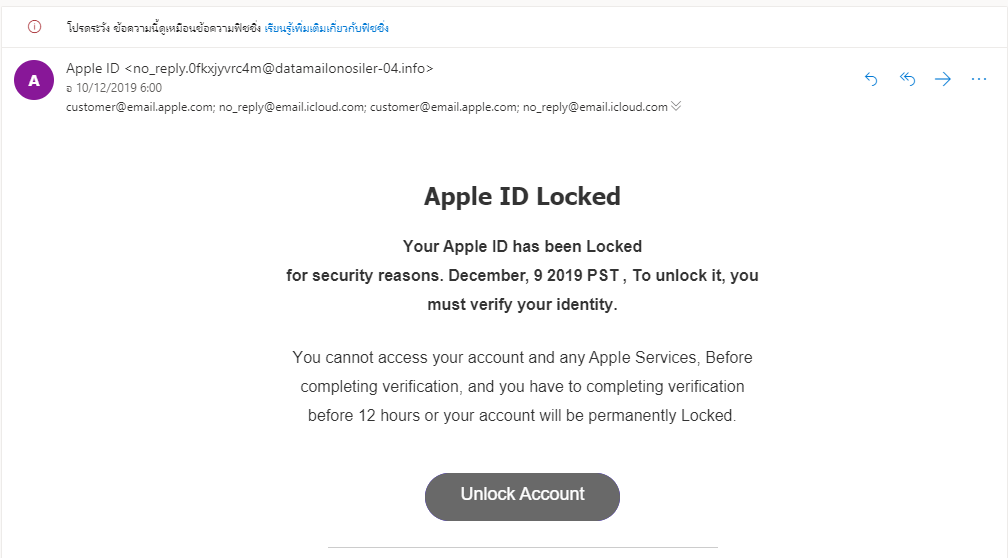Select first customer@email.apple.com recipient
This screenshot has height=558, width=1008.
click(x=140, y=107)
